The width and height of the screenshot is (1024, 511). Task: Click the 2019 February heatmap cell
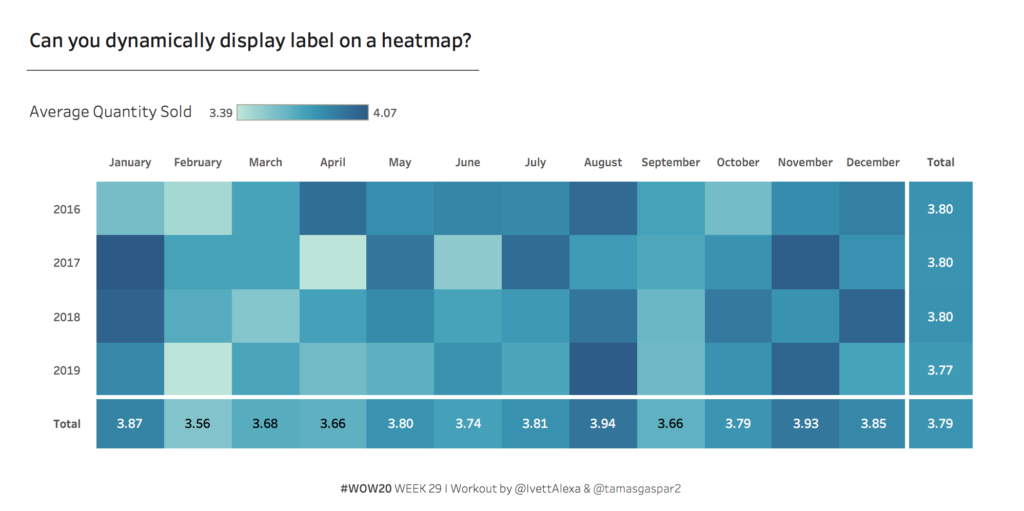pyautogui.click(x=198, y=370)
